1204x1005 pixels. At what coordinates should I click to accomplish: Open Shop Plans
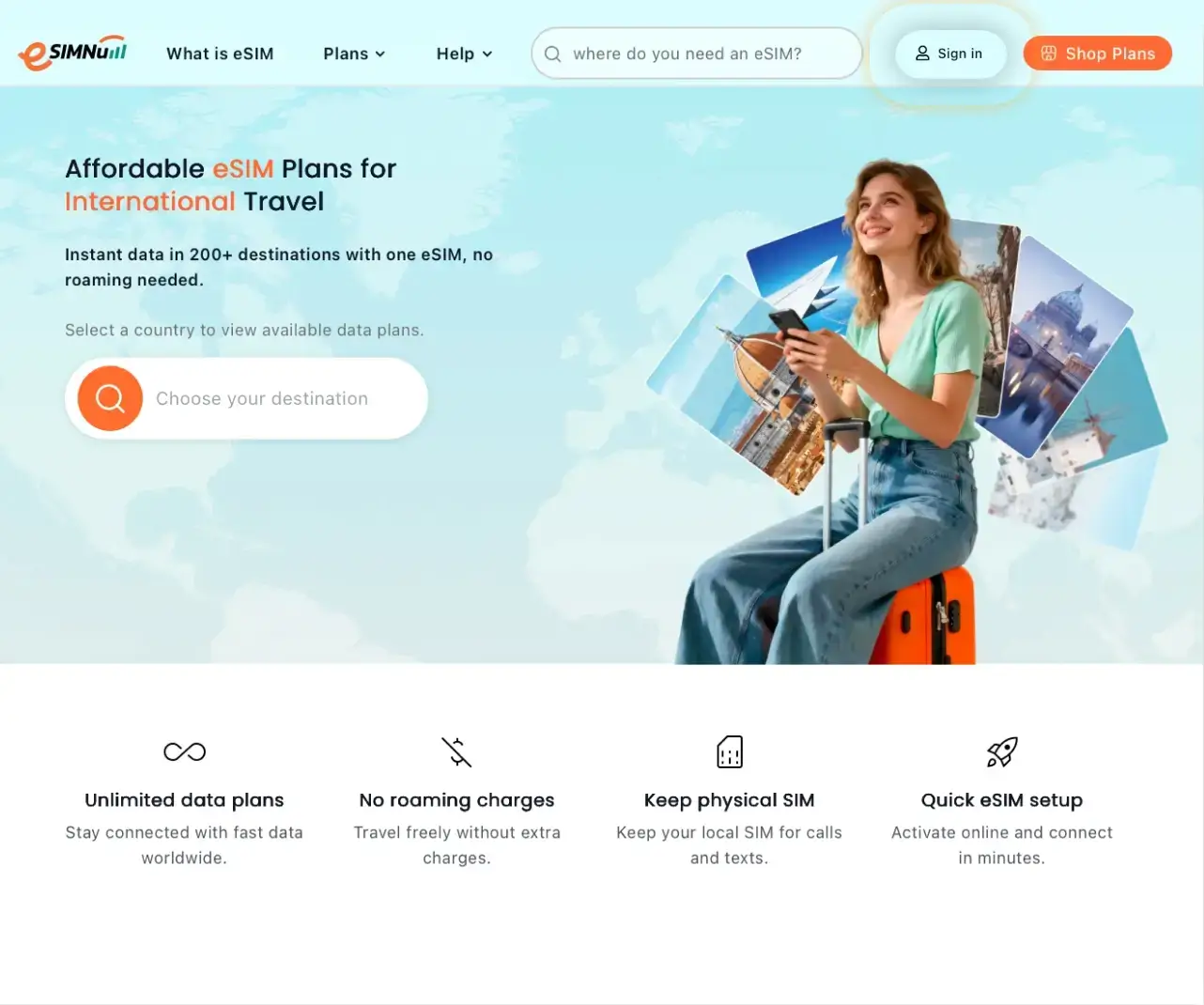pyautogui.click(x=1097, y=54)
